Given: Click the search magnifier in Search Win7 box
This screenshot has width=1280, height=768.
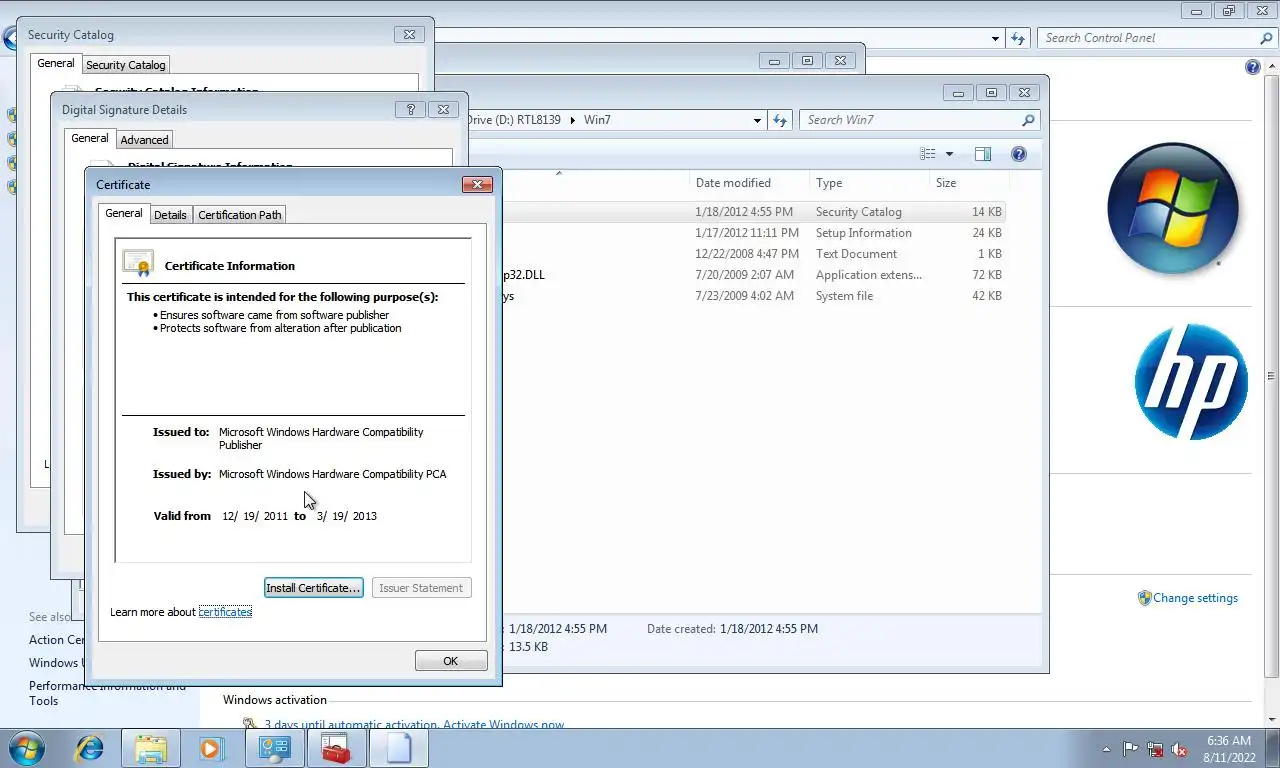Looking at the screenshot, I should [1027, 120].
